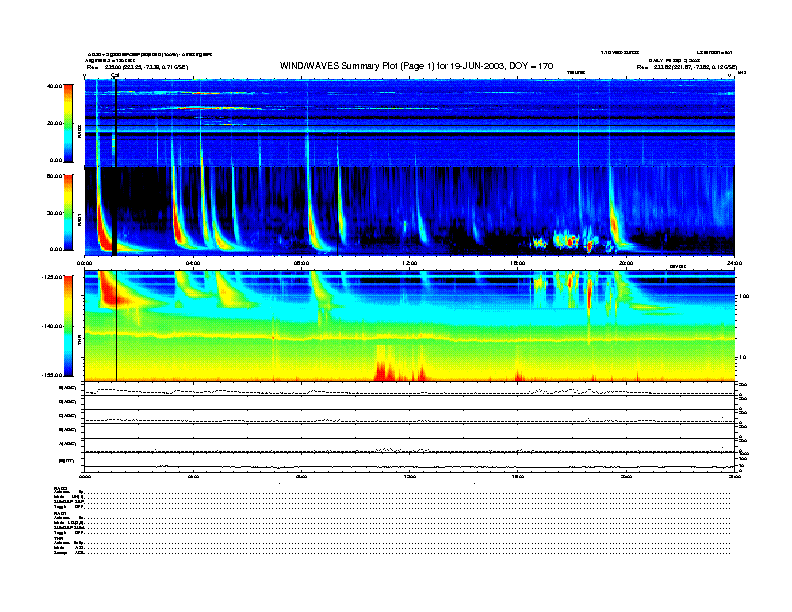Click the 16:00 tick label under RAD1 panel
The width and height of the screenshot is (792, 612).
tap(518, 263)
